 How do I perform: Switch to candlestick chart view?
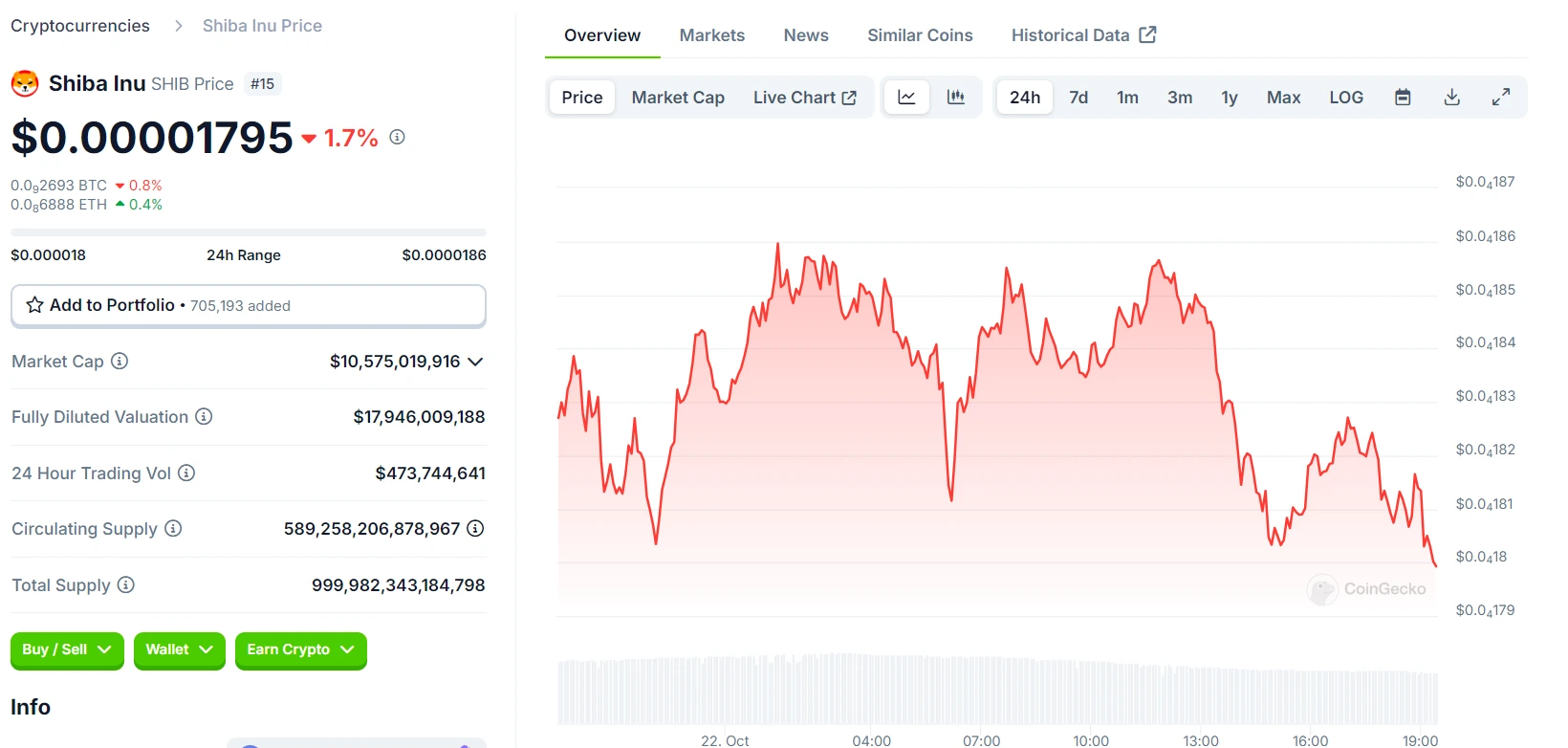click(956, 98)
